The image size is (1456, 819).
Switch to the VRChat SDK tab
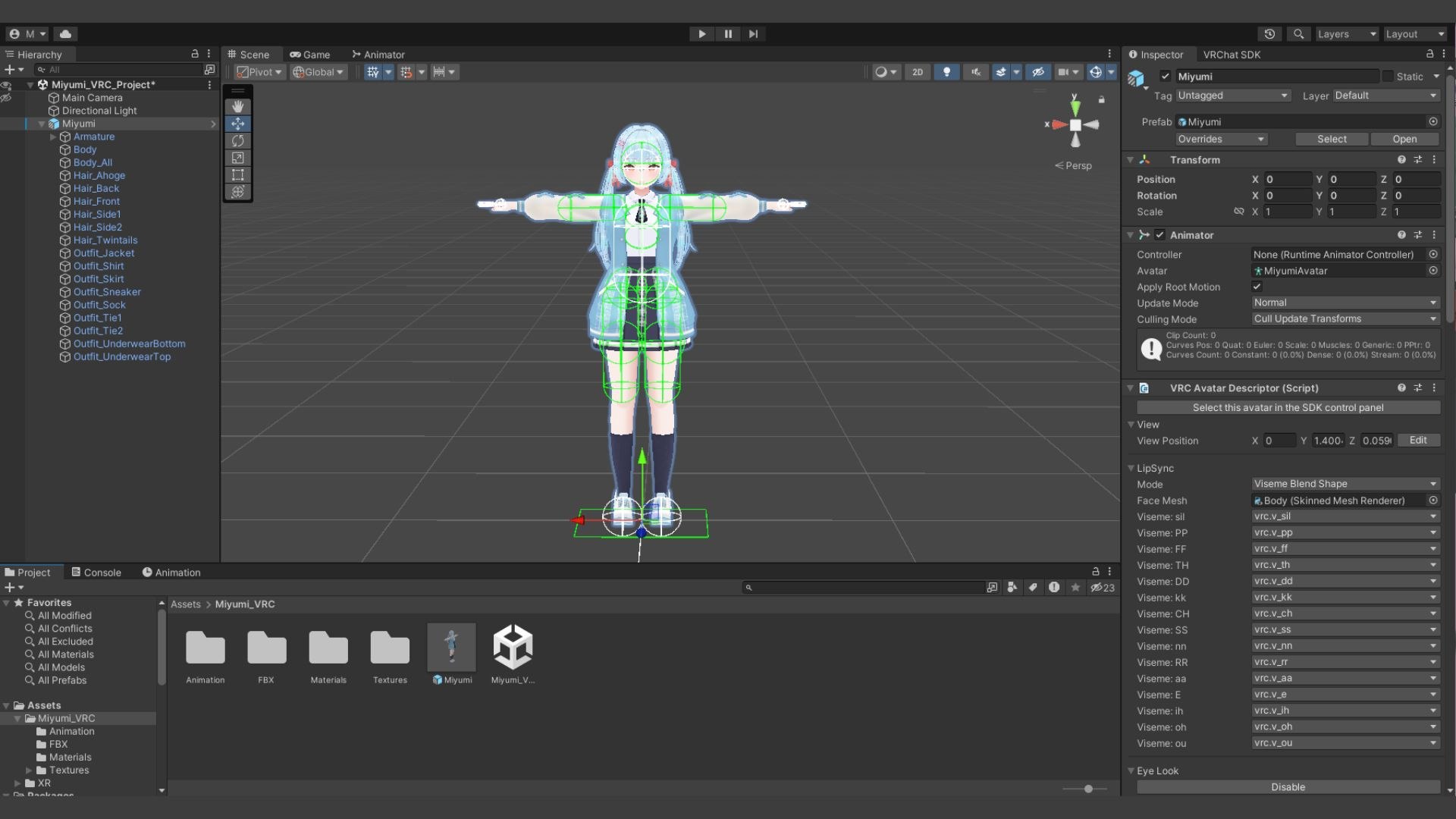pos(1232,55)
